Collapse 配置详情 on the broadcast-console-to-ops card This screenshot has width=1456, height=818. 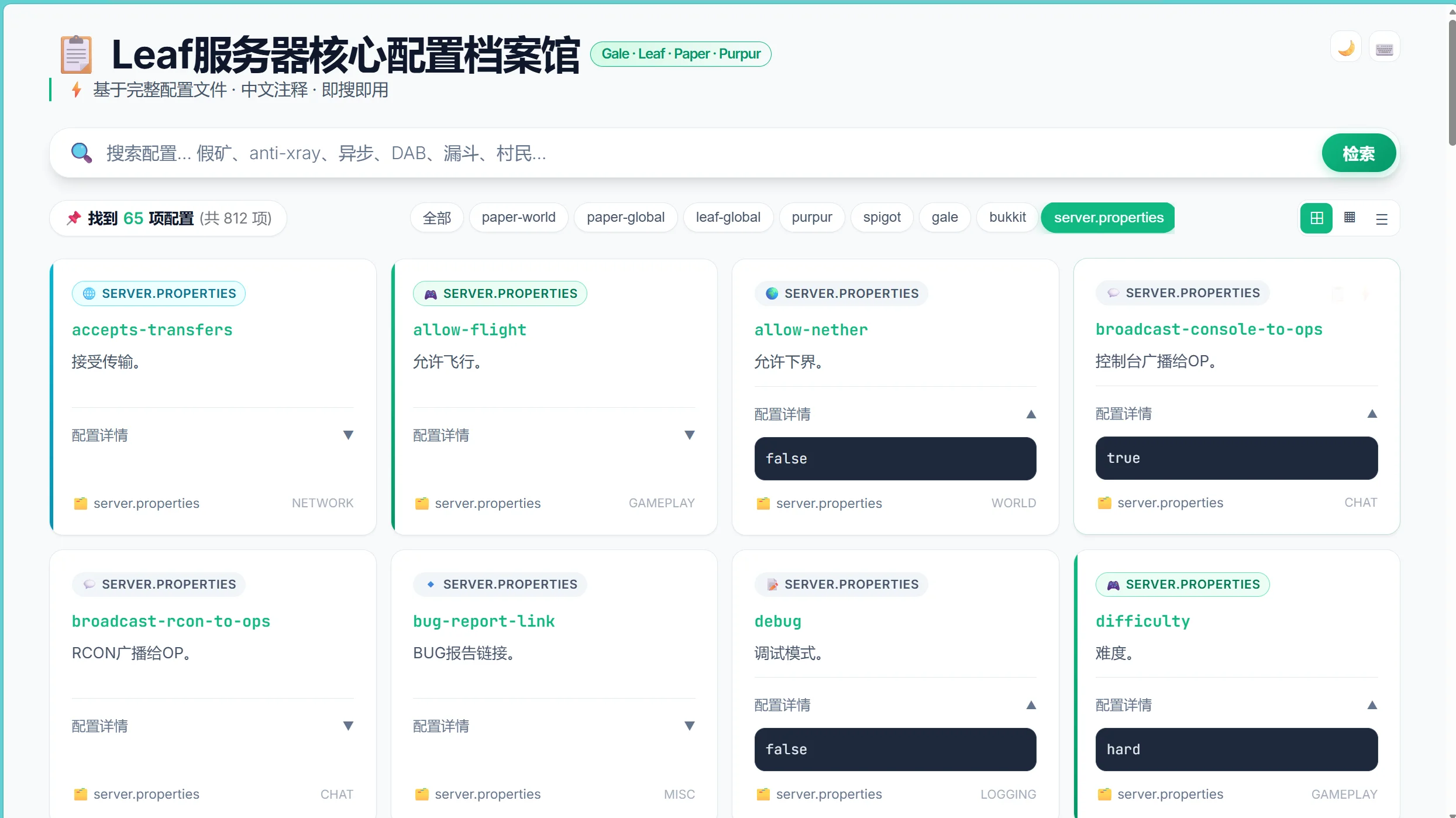(x=1237, y=414)
